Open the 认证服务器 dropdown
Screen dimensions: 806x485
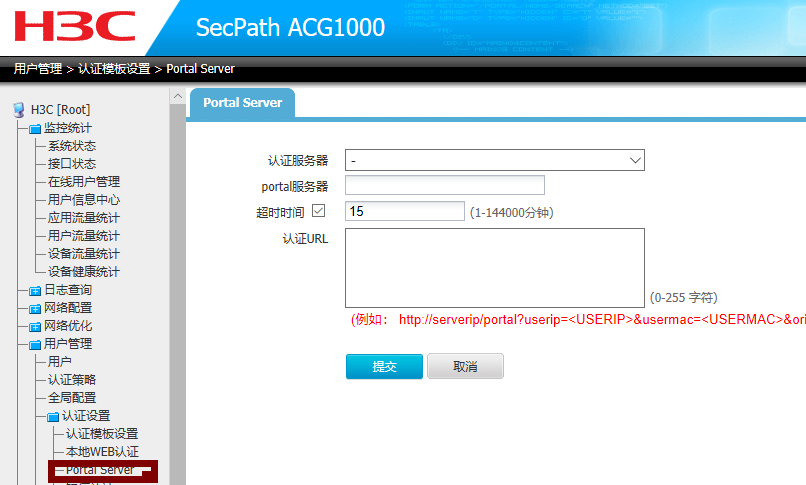[x=494, y=160]
